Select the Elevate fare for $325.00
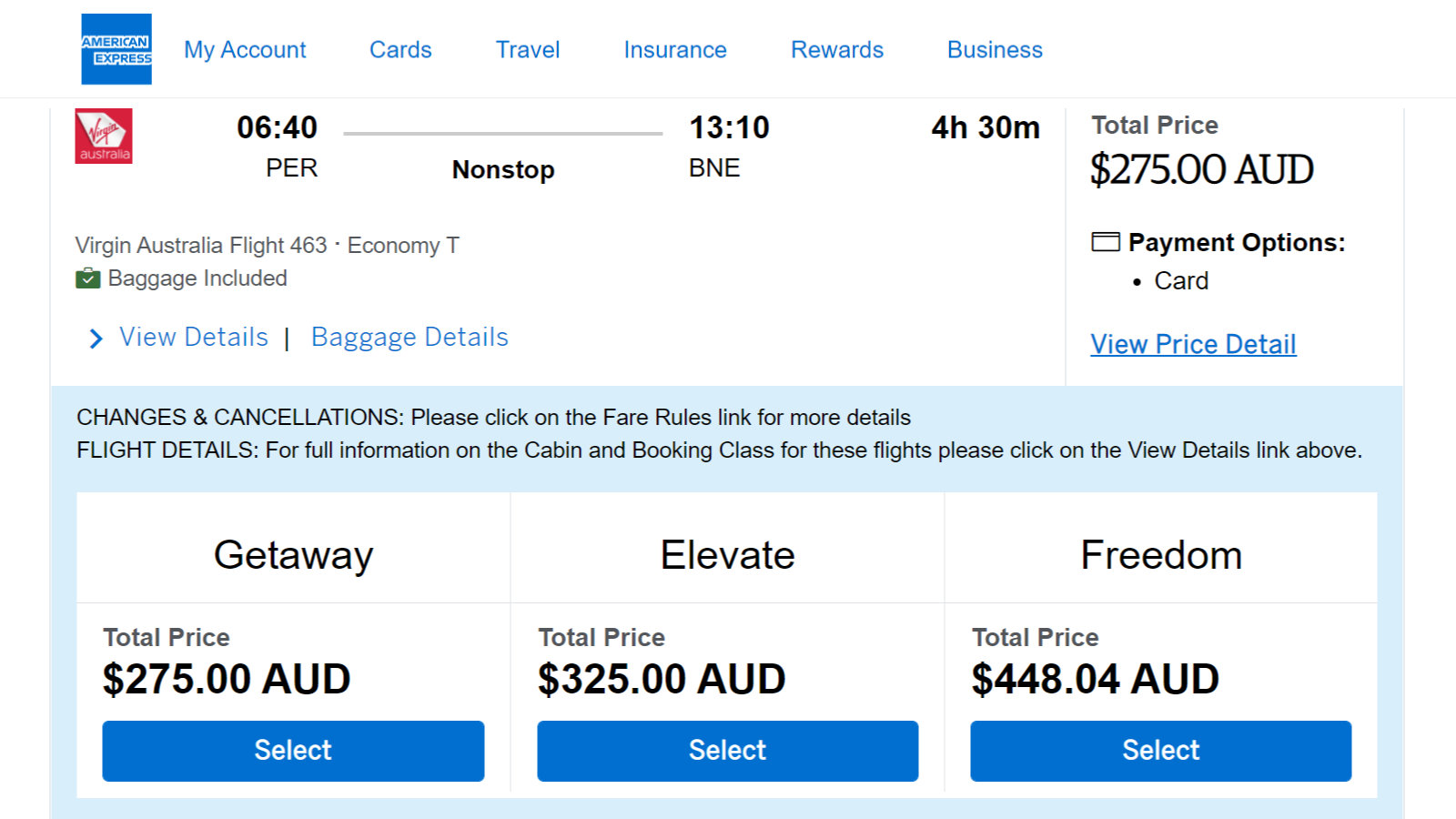This screenshot has width=1456, height=819. point(727,751)
